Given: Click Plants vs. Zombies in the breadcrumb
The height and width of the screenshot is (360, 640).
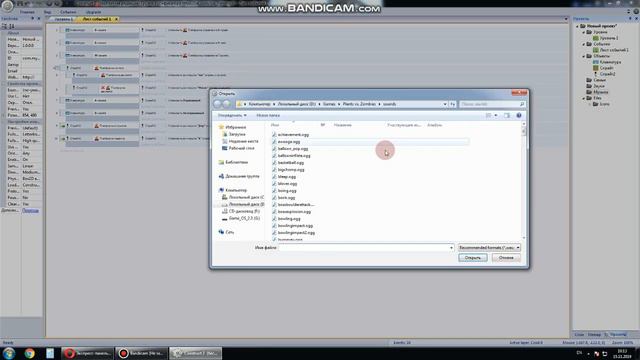Looking at the screenshot, I should pos(359,104).
